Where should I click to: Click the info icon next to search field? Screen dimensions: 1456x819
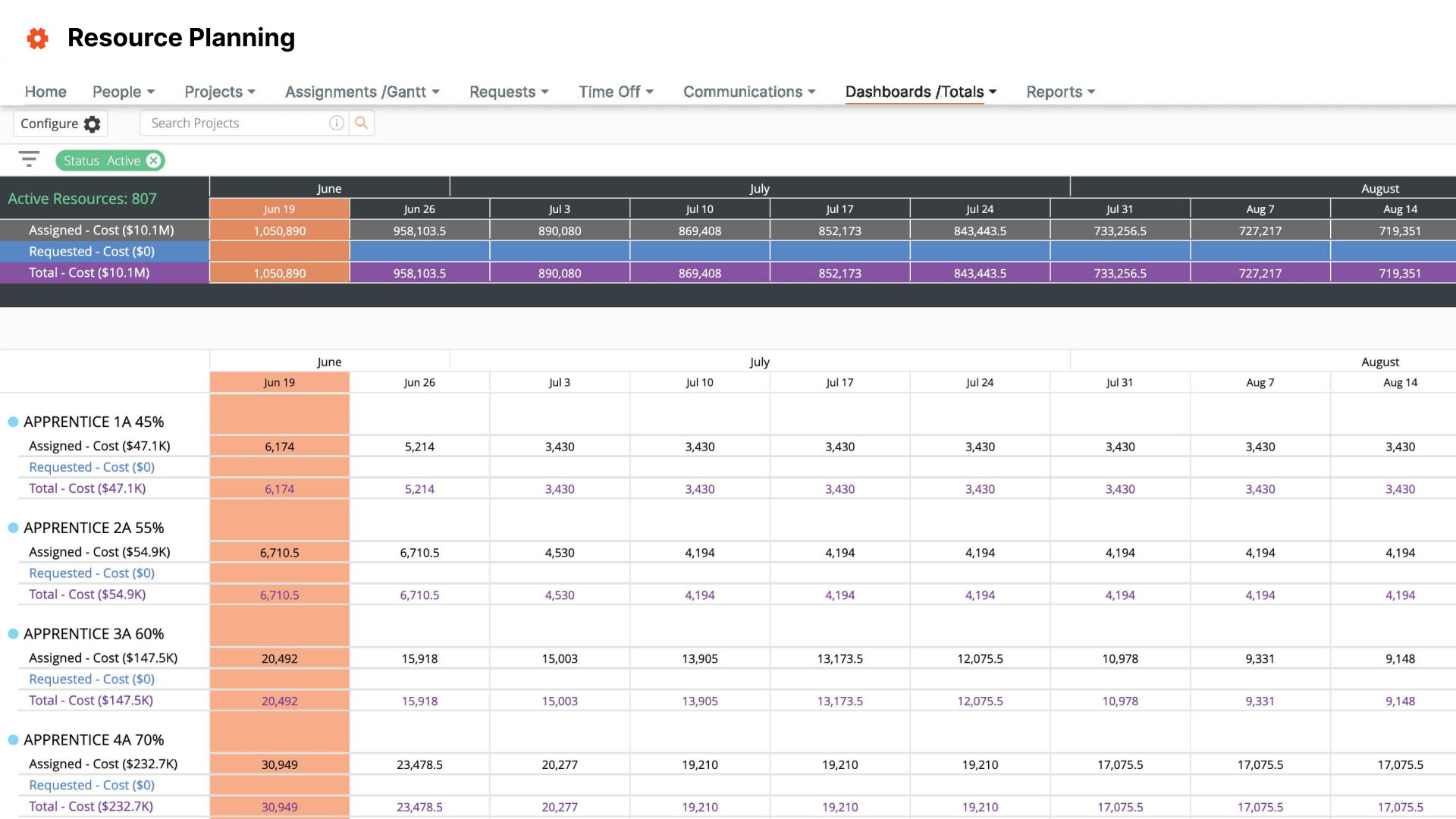tap(337, 123)
